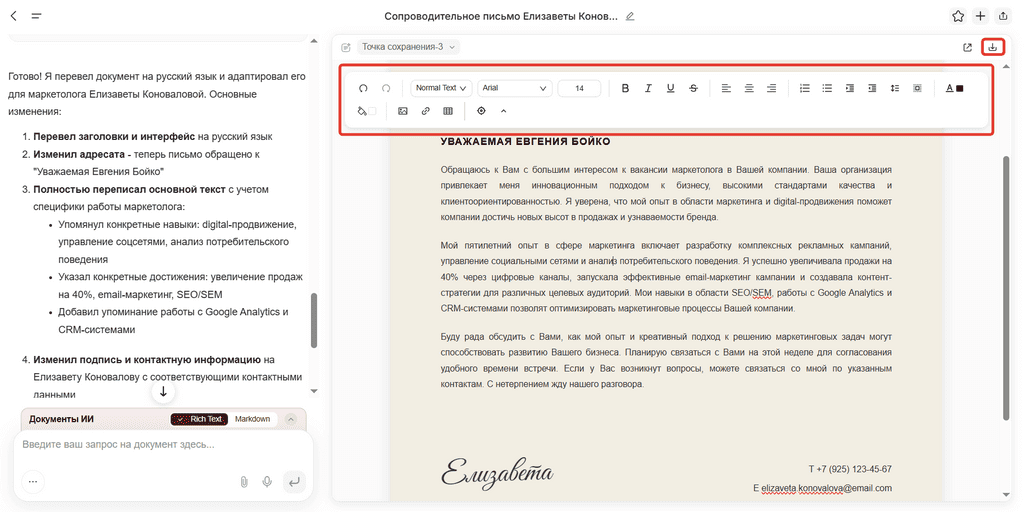Open Normal Text style dropdown
Viewport: 1024px width, 512px height.
coord(441,88)
